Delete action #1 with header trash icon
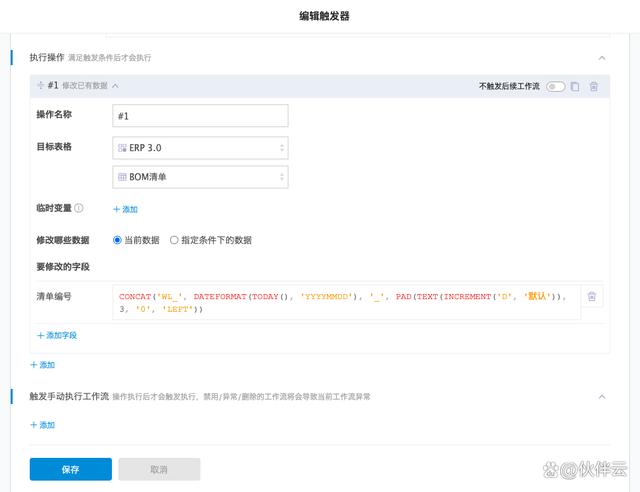The height and width of the screenshot is (492, 640). click(x=594, y=87)
